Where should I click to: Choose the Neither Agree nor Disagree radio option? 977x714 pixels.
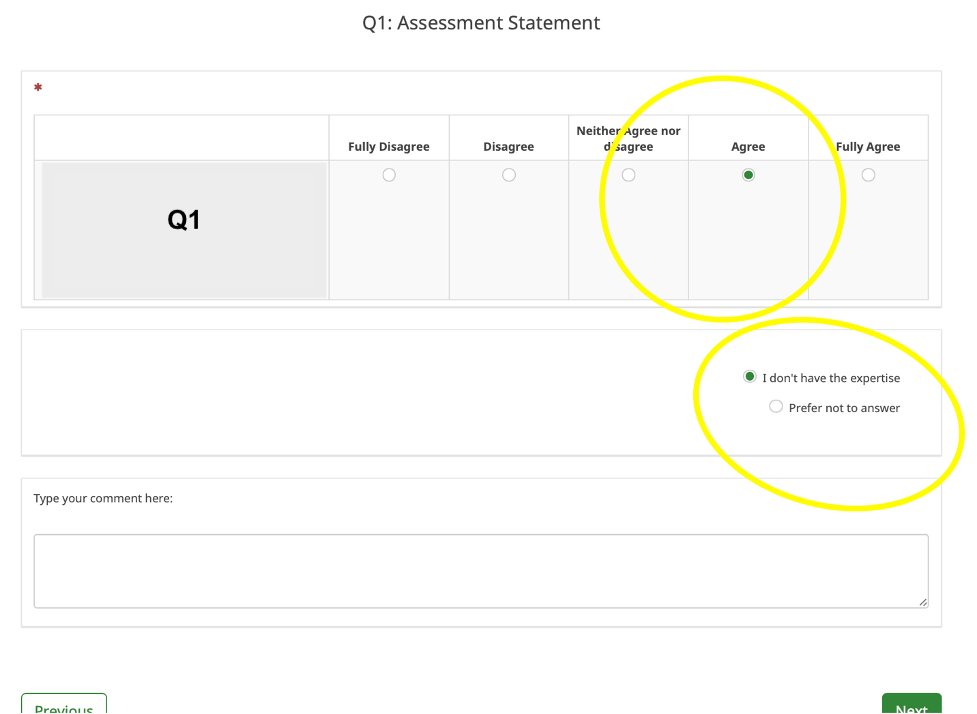pos(628,175)
